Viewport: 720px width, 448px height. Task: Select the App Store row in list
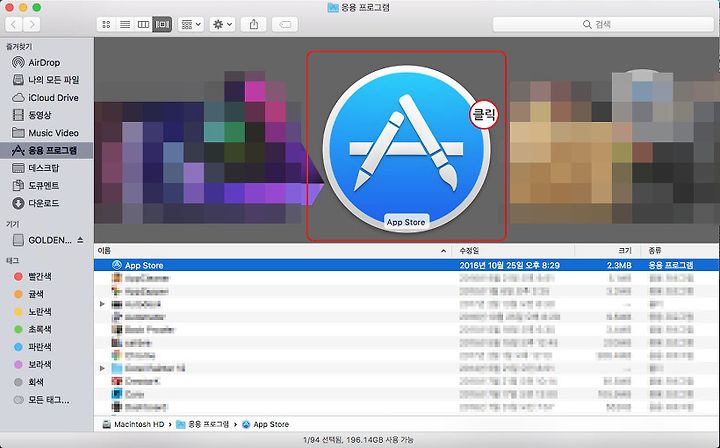tap(406, 265)
